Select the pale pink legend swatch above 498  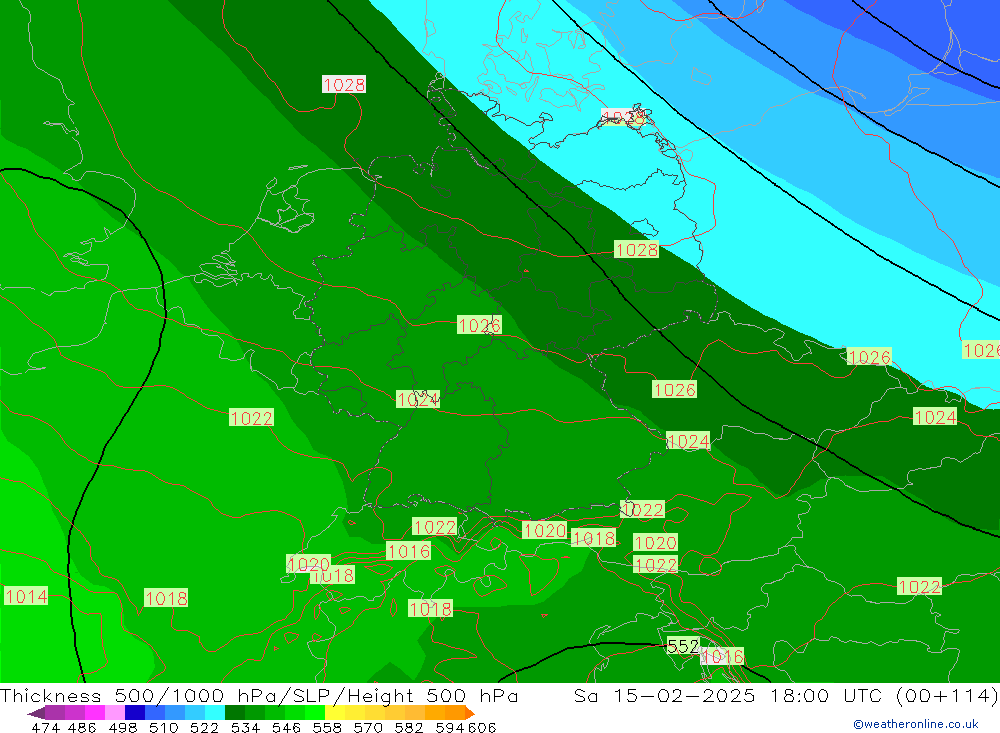coord(115,713)
